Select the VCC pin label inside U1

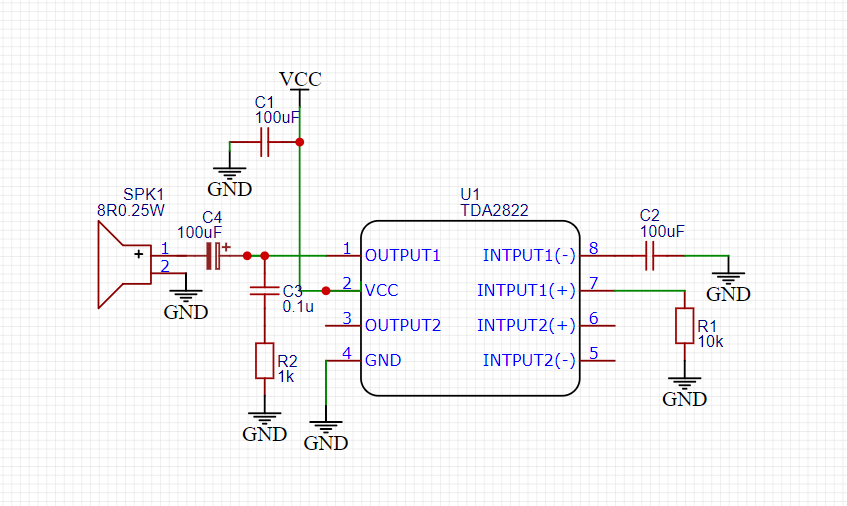click(382, 291)
